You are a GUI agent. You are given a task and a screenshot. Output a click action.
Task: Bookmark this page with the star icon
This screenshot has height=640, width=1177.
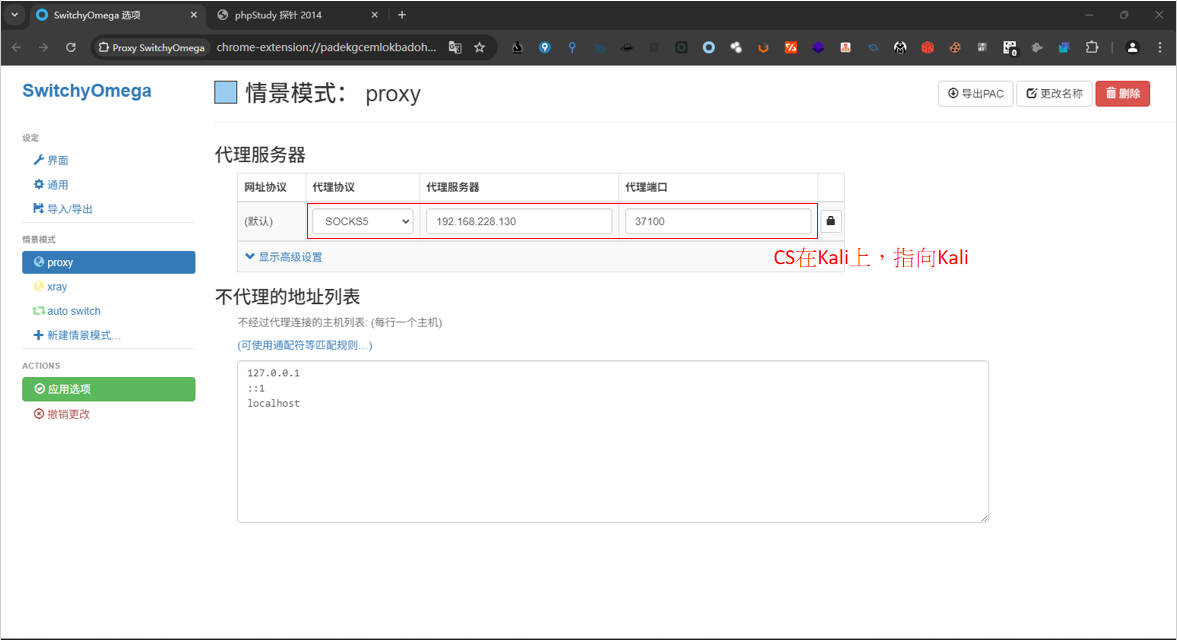(480, 47)
